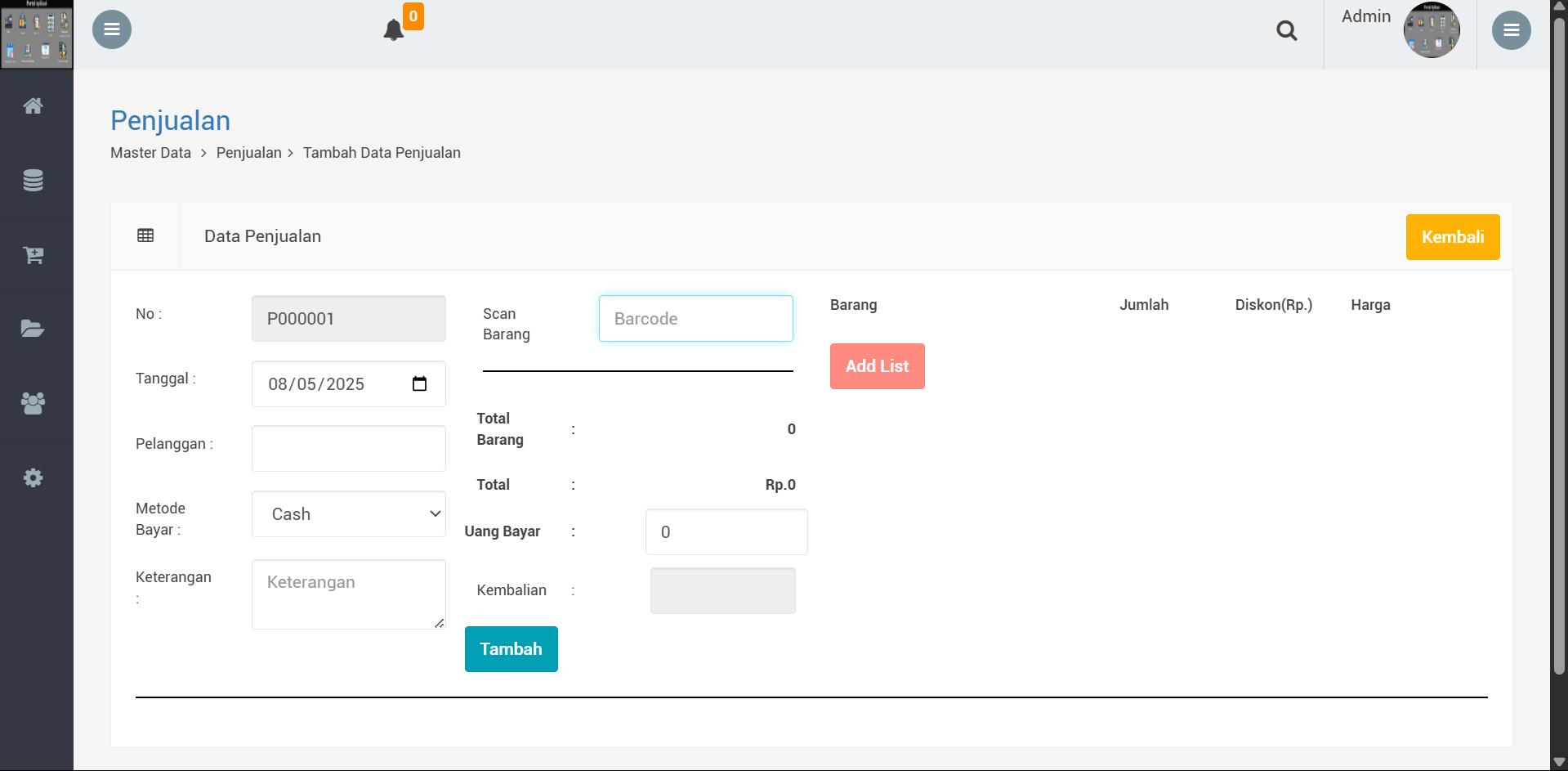Open the shopping cart sidebar icon
Image resolution: width=1568 pixels, height=771 pixels.
pyautogui.click(x=34, y=255)
